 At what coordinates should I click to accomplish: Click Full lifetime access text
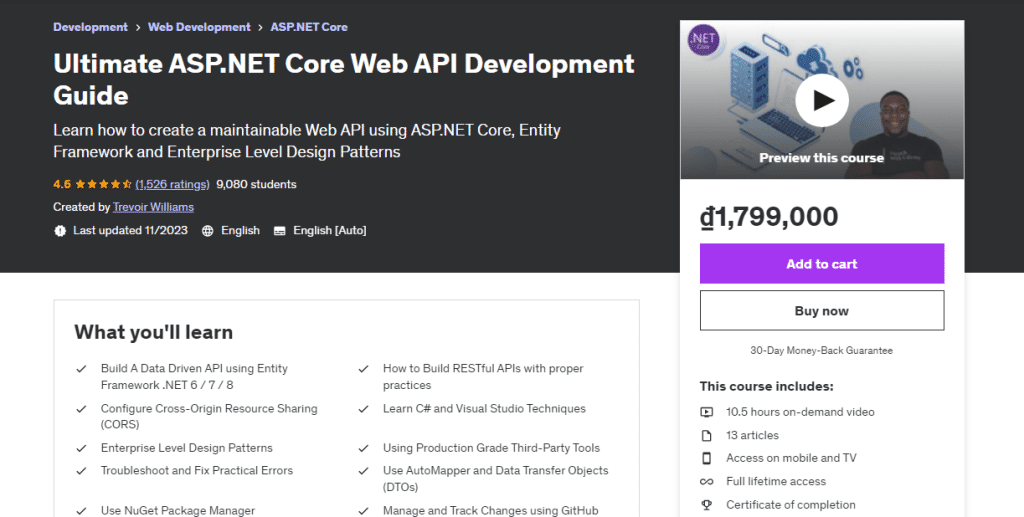[x=776, y=482]
